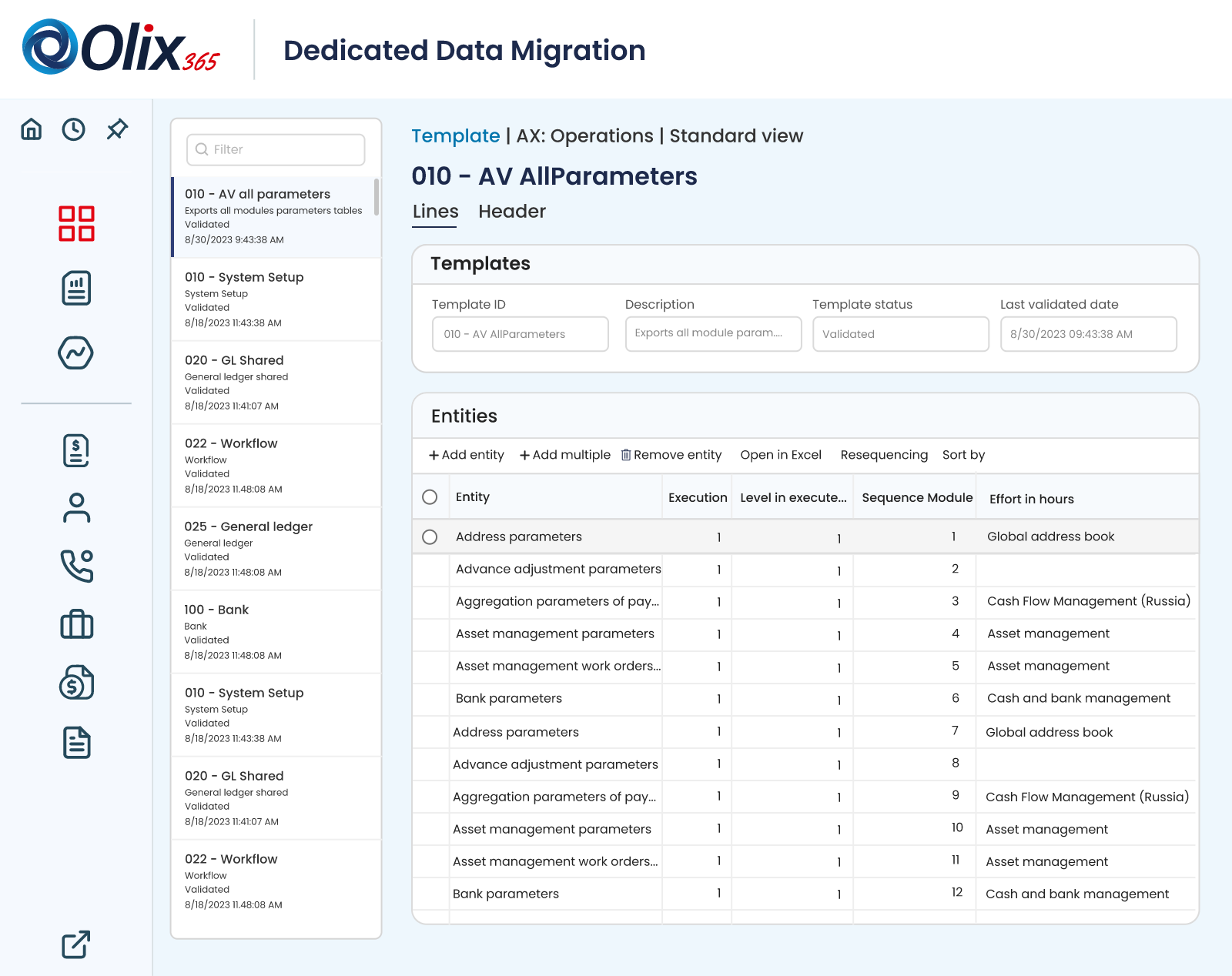Open the report chart document icon
Image resolution: width=1232 pixels, height=976 pixels.
click(76, 288)
